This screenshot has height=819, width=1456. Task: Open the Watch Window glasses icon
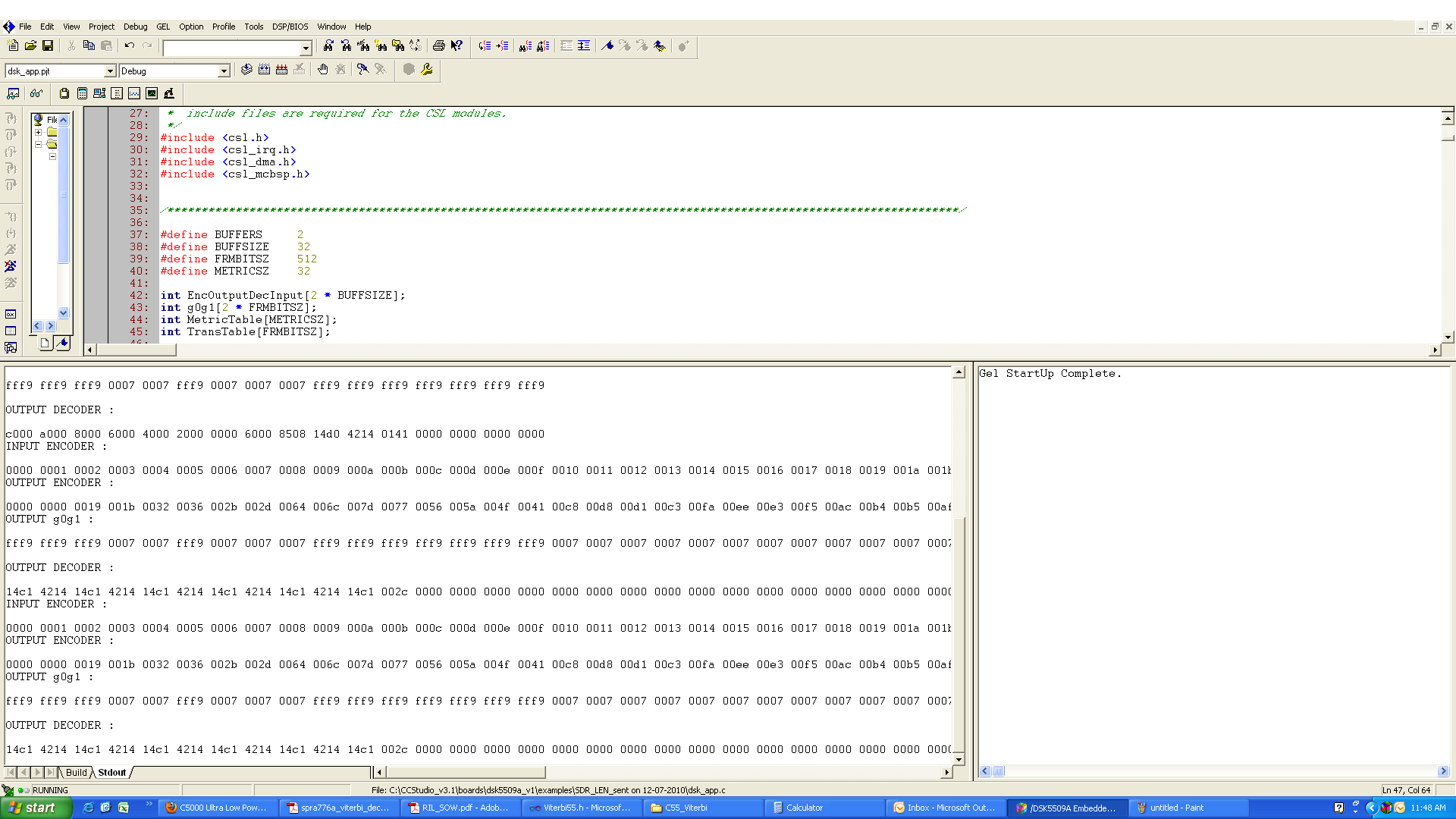pyautogui.click(x=36, y=93)
